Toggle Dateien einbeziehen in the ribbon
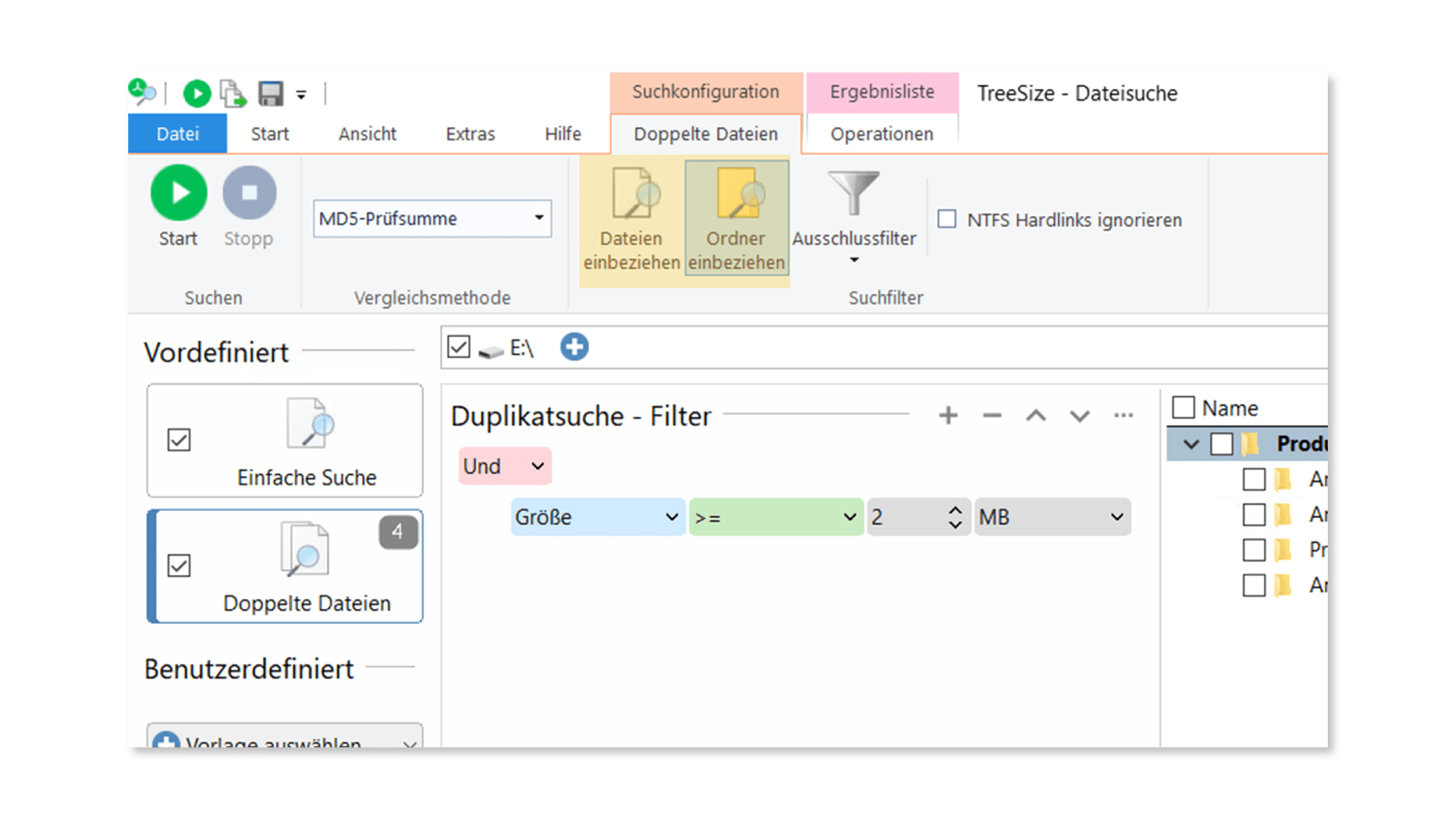The height and width of the screenshot is (819, 1456). [x=632, y=219]
